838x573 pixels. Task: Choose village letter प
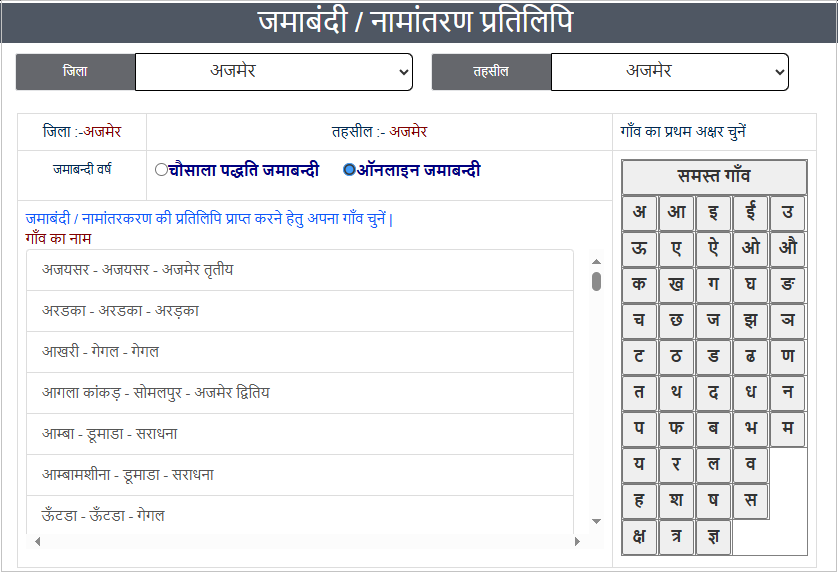pyautogui.click(x=639, y=429)
